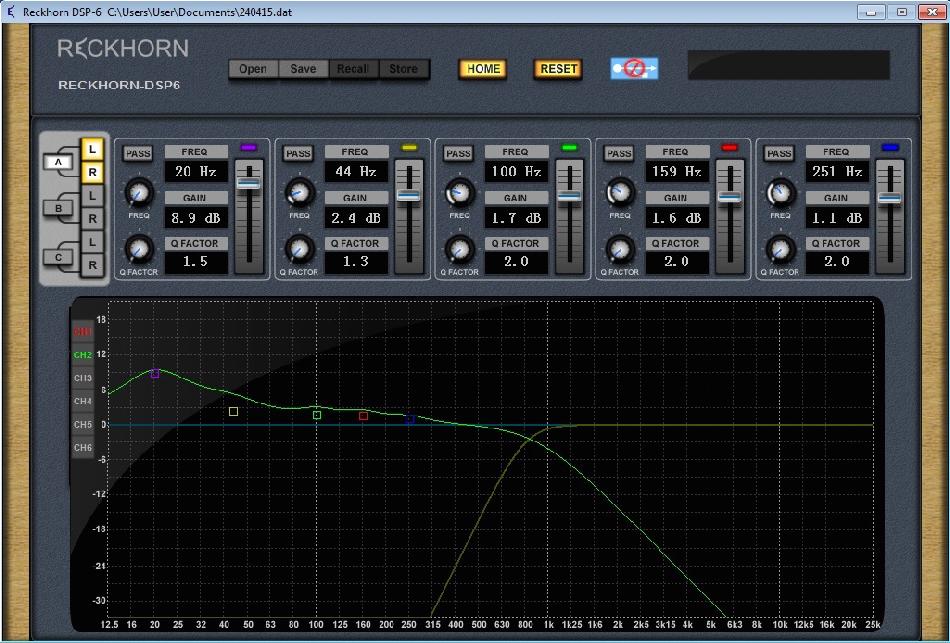The height and width of the screenshot is (643, 950).
Task: Click the red EQ node on the graph
Action: click(x=364, y=416)
